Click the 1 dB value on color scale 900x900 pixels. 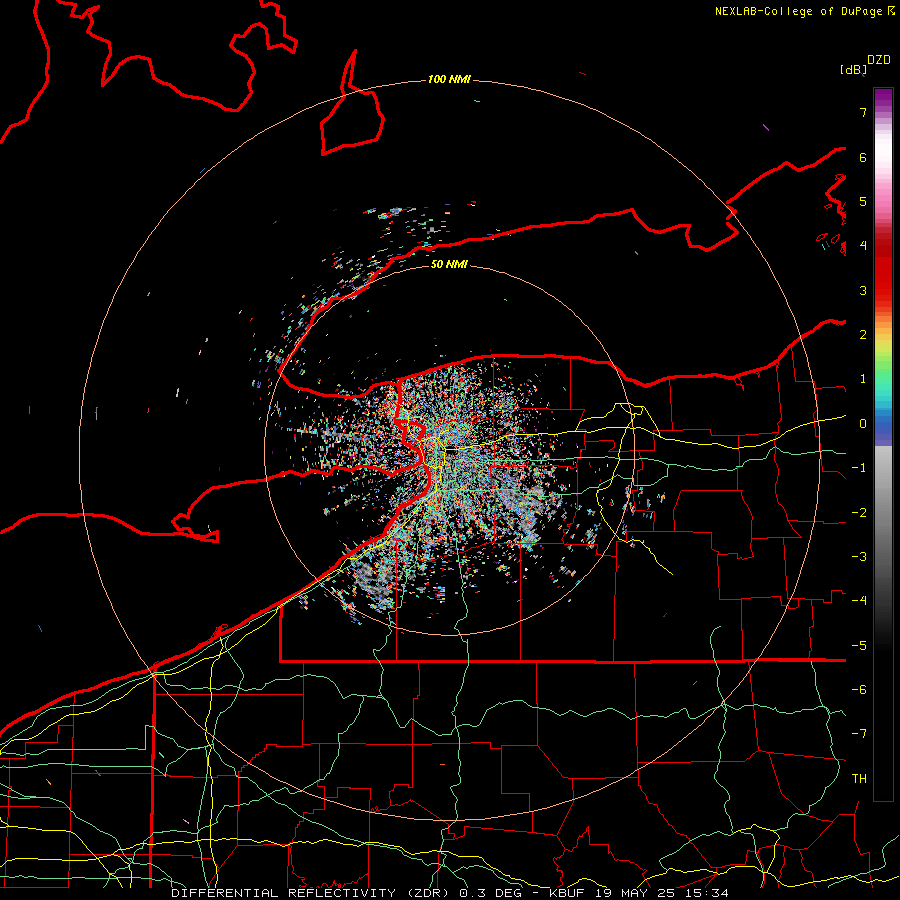pos(863,379)
